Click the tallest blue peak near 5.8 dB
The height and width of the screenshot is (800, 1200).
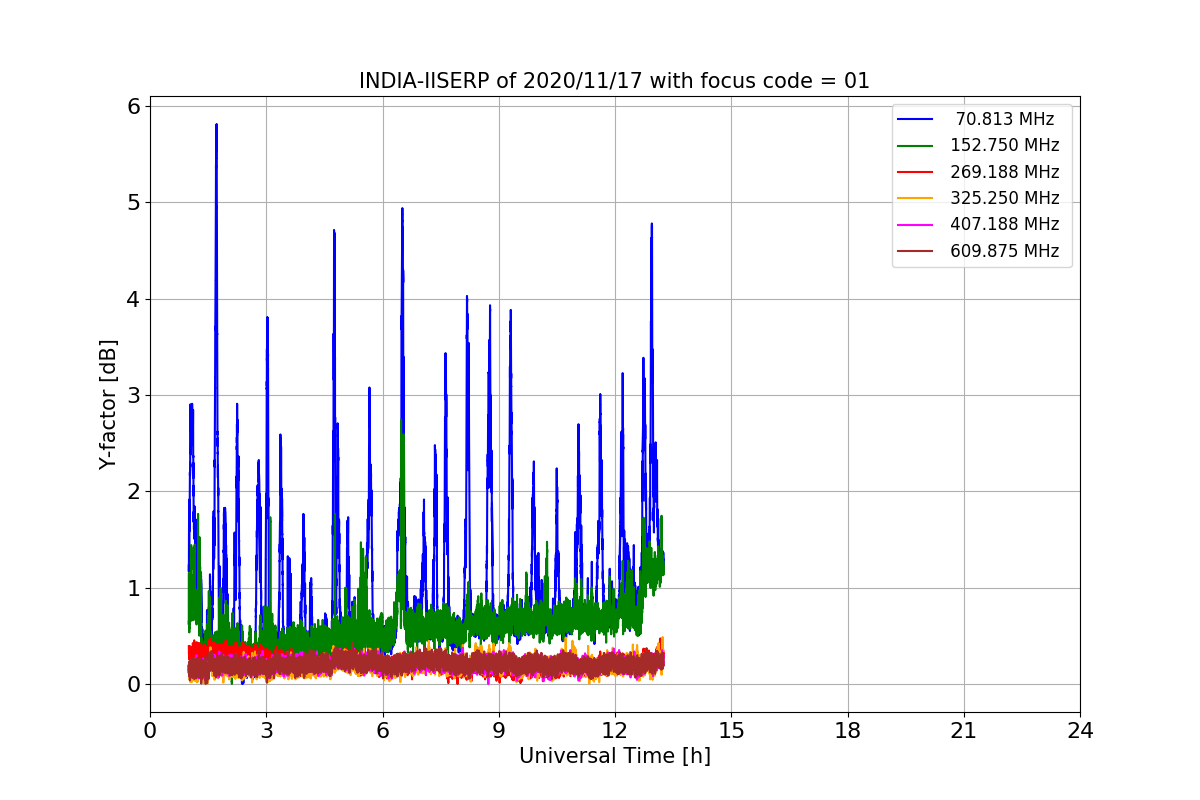pyautogui.click(x=216, y=126)
